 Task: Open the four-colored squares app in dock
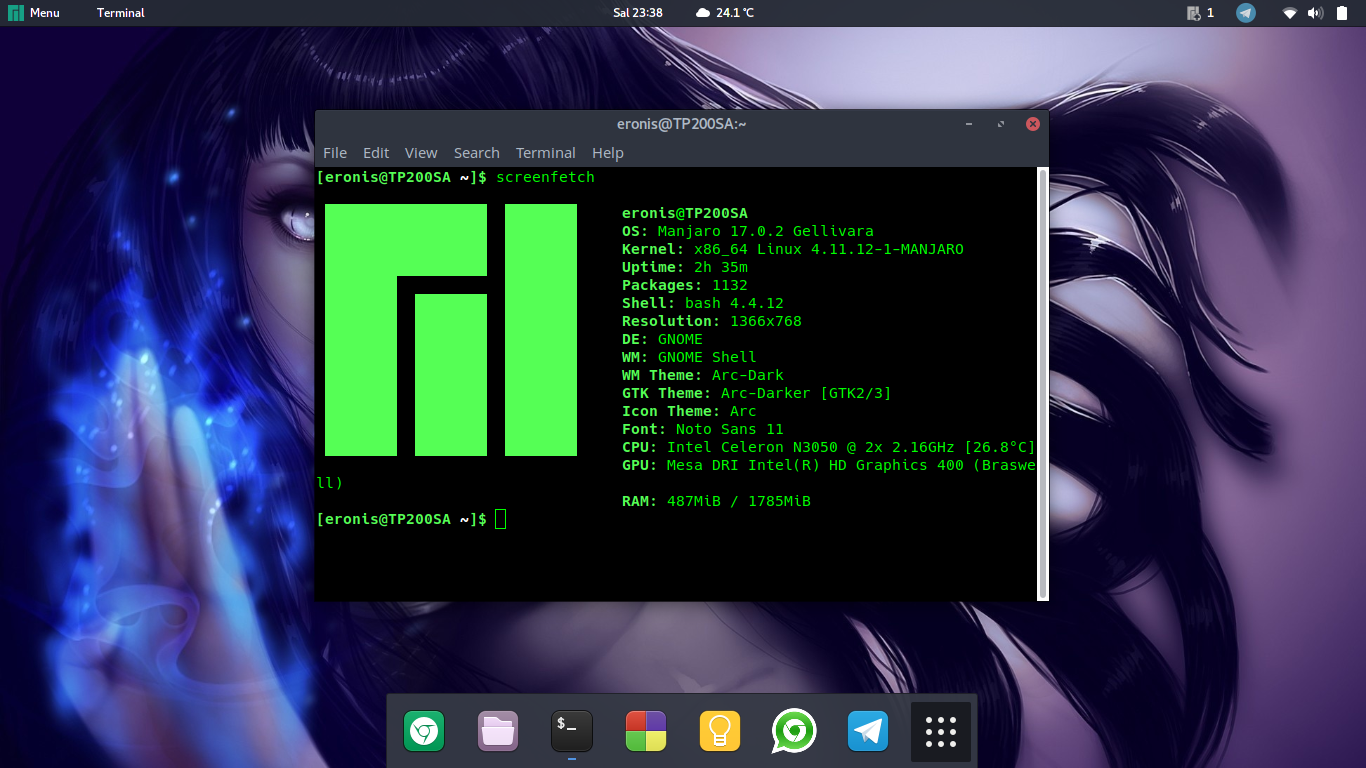646,732
